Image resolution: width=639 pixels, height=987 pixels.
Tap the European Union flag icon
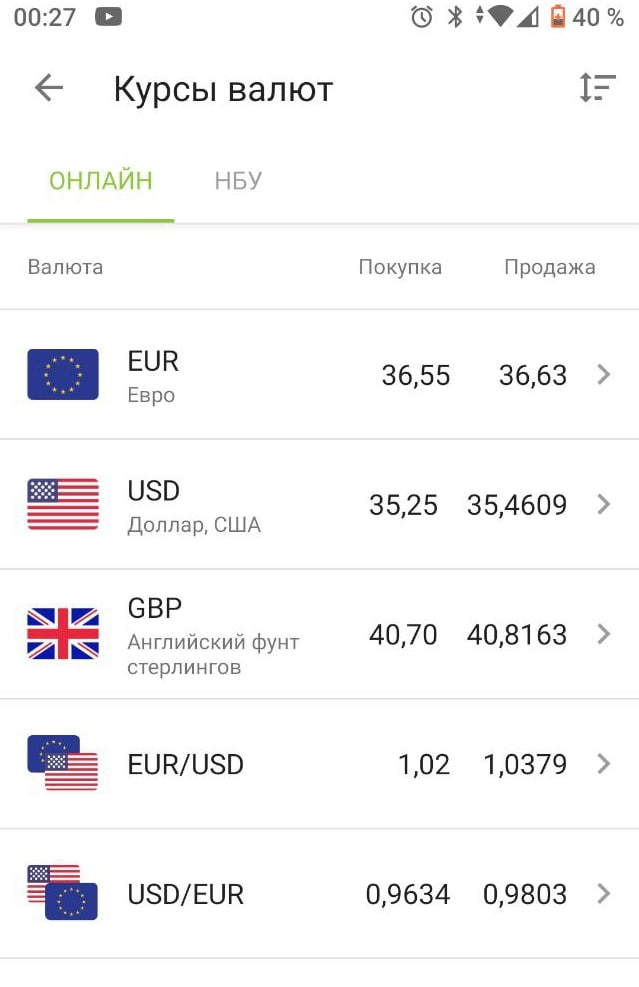tap(63, 375)
